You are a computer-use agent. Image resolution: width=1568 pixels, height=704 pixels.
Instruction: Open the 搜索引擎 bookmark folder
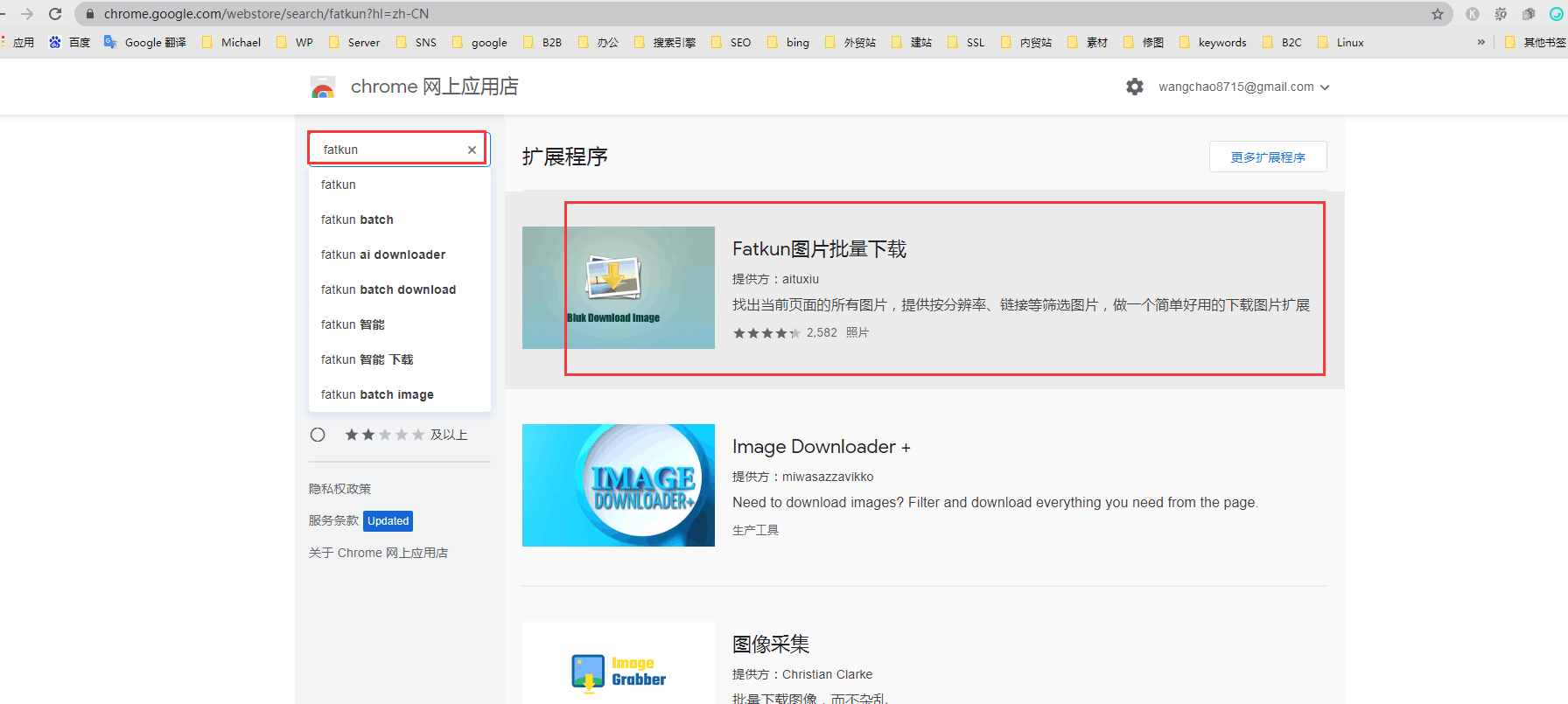pyautogui.click(x=665, y=42)
